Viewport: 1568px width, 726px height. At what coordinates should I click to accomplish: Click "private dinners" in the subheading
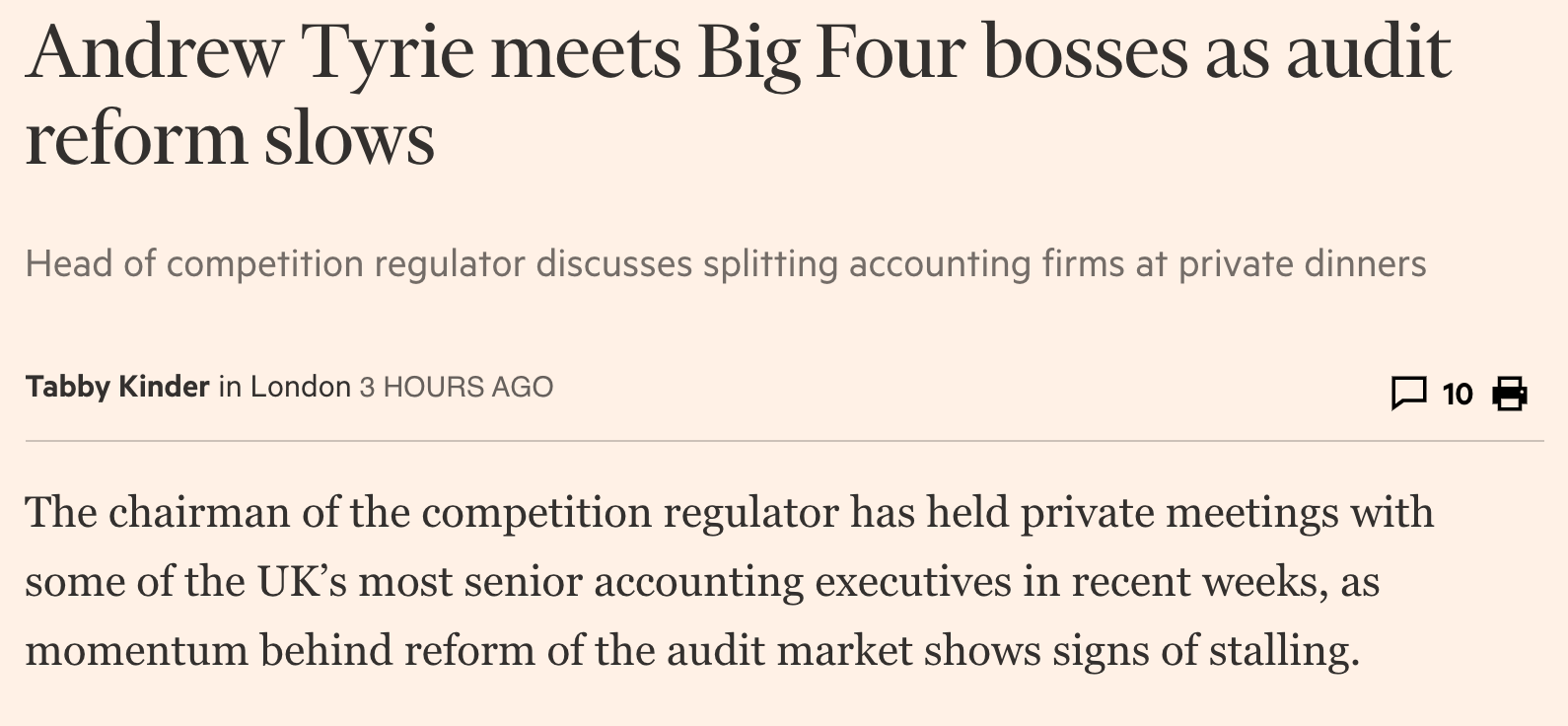[1302, 264]
